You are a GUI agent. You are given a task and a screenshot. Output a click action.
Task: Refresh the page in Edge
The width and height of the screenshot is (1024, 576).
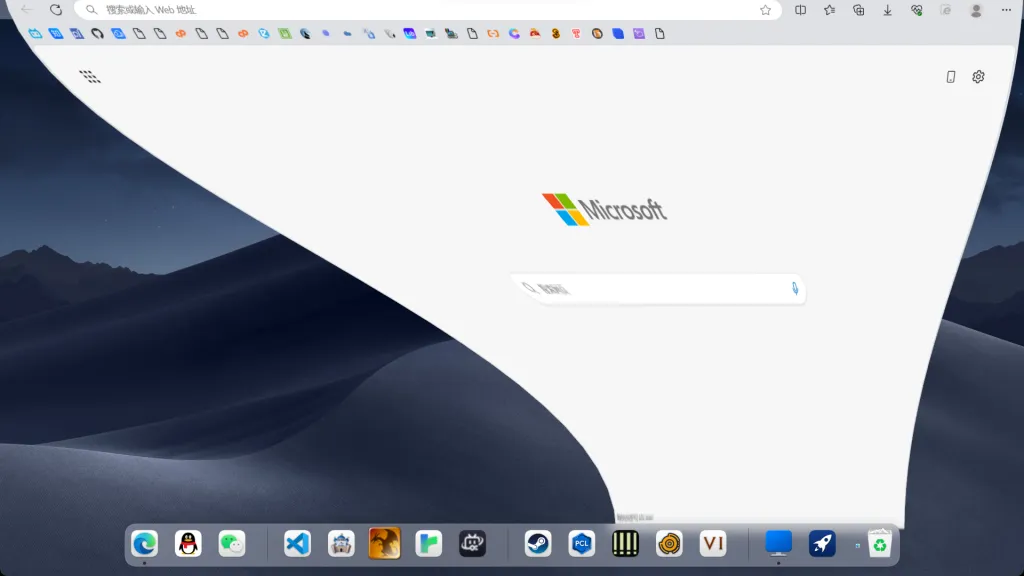tap(56, 10)
